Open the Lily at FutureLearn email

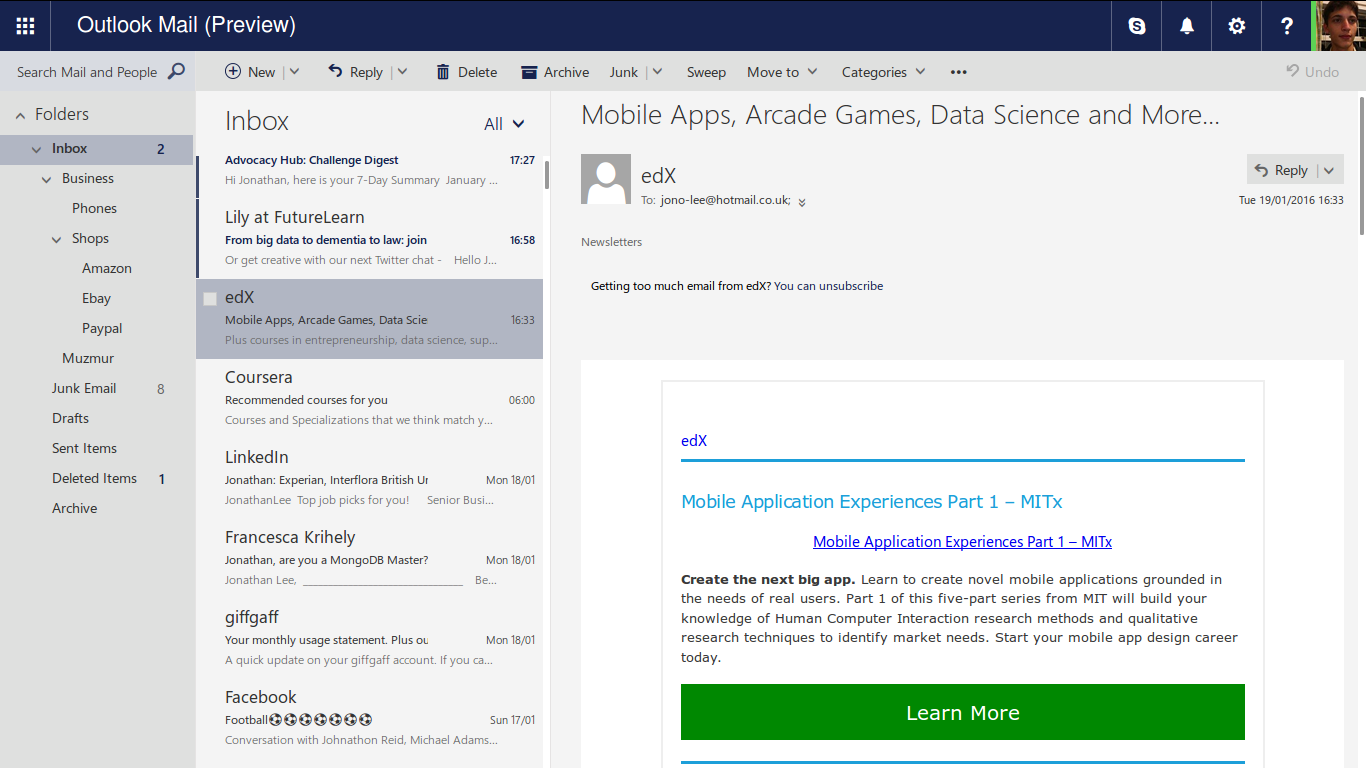click(x=370, y=238)
